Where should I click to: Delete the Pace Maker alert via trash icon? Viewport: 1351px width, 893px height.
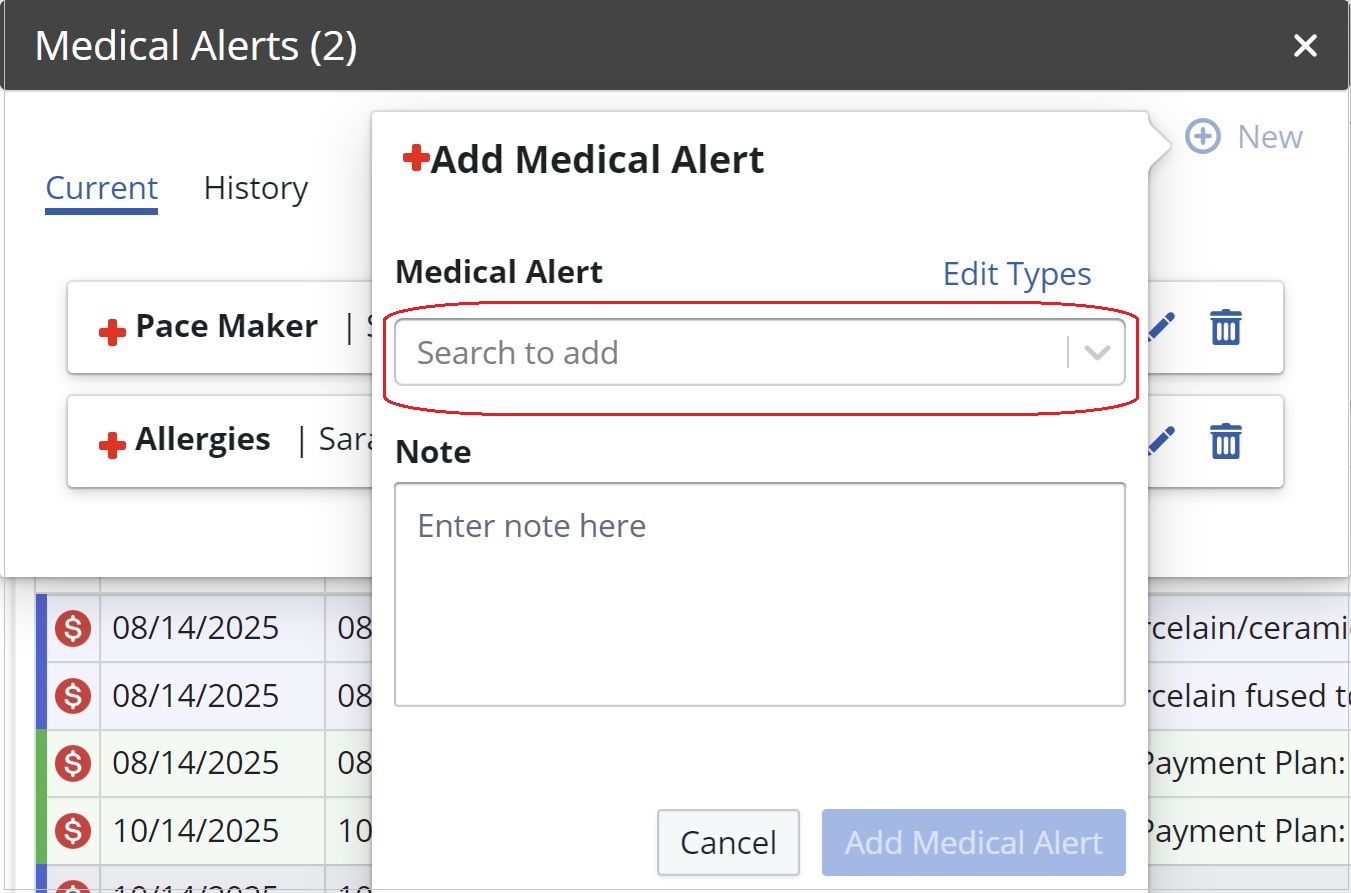coord(1225,327)
